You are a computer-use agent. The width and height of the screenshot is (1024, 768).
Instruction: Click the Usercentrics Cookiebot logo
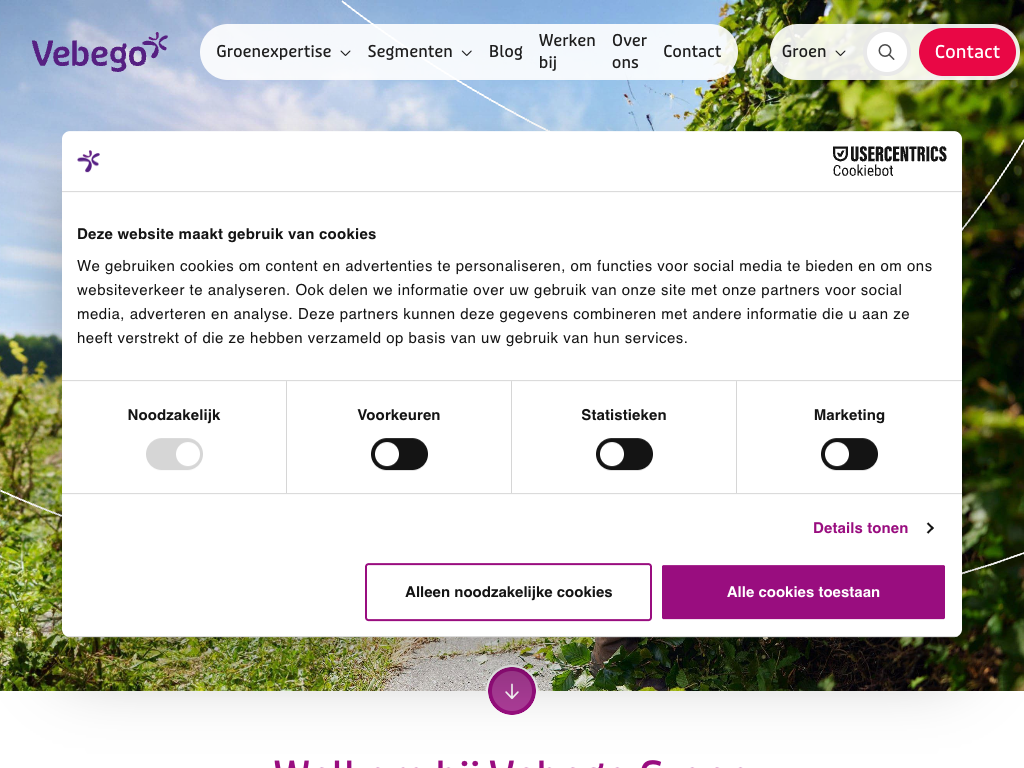(889, 161)
